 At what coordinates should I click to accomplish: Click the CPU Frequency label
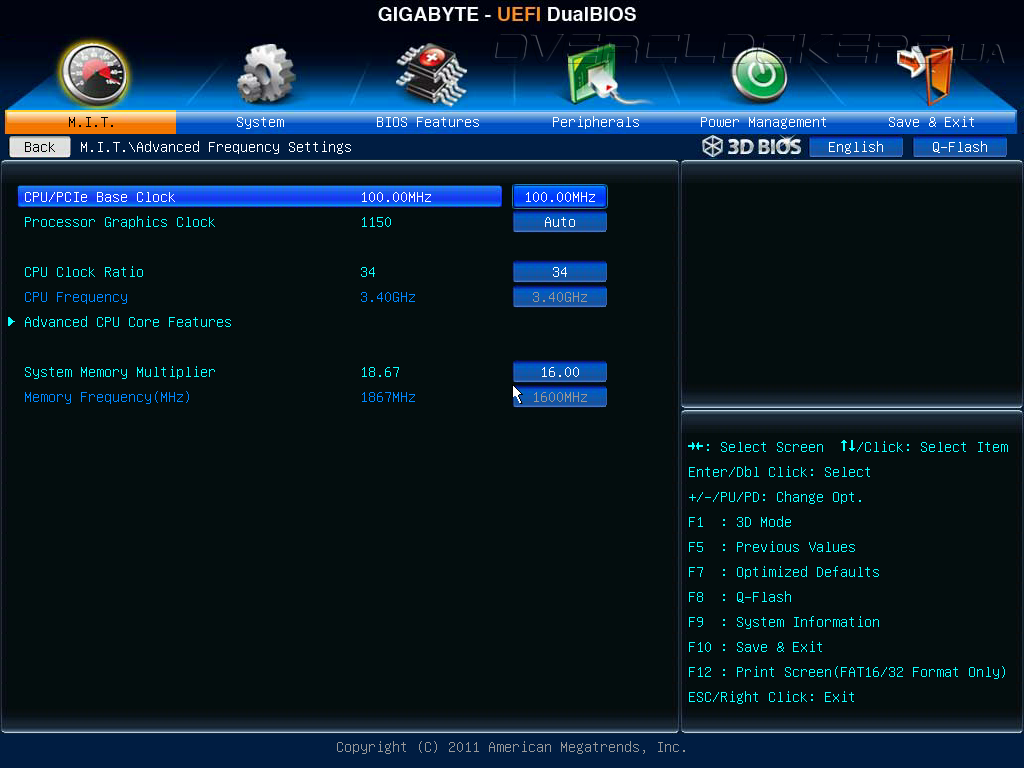point(76,297)
